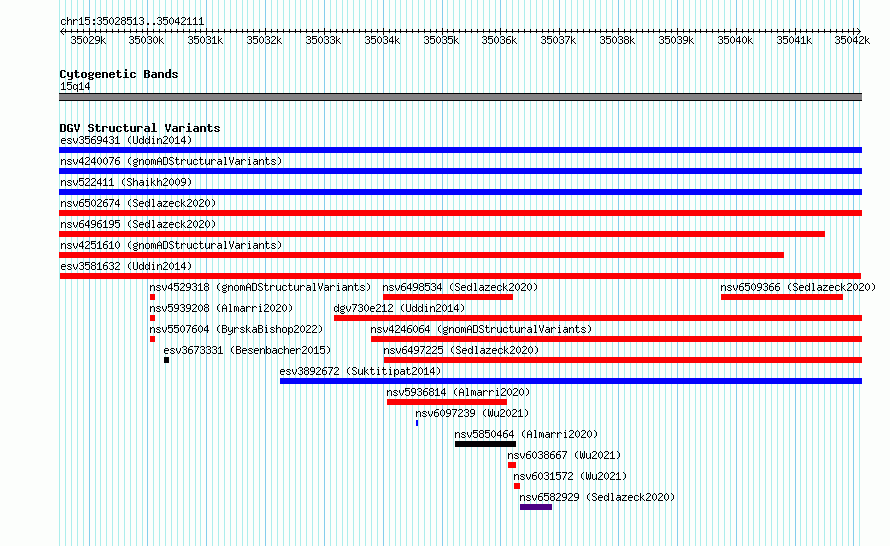Click the 35032k ruler tick label
Viewport: 890px width, 546px height.
click(x=264, y=40)
